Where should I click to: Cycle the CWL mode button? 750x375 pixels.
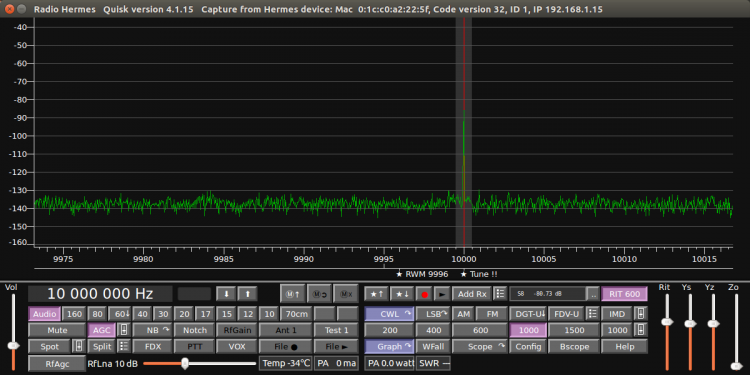coord(389,314)
